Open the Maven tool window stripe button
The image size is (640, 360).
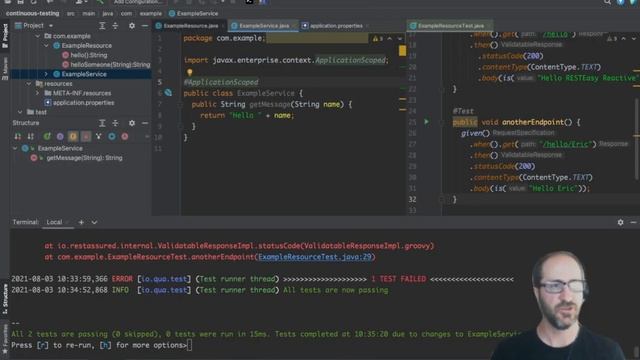pyautogui.click(x=5, y=68)
